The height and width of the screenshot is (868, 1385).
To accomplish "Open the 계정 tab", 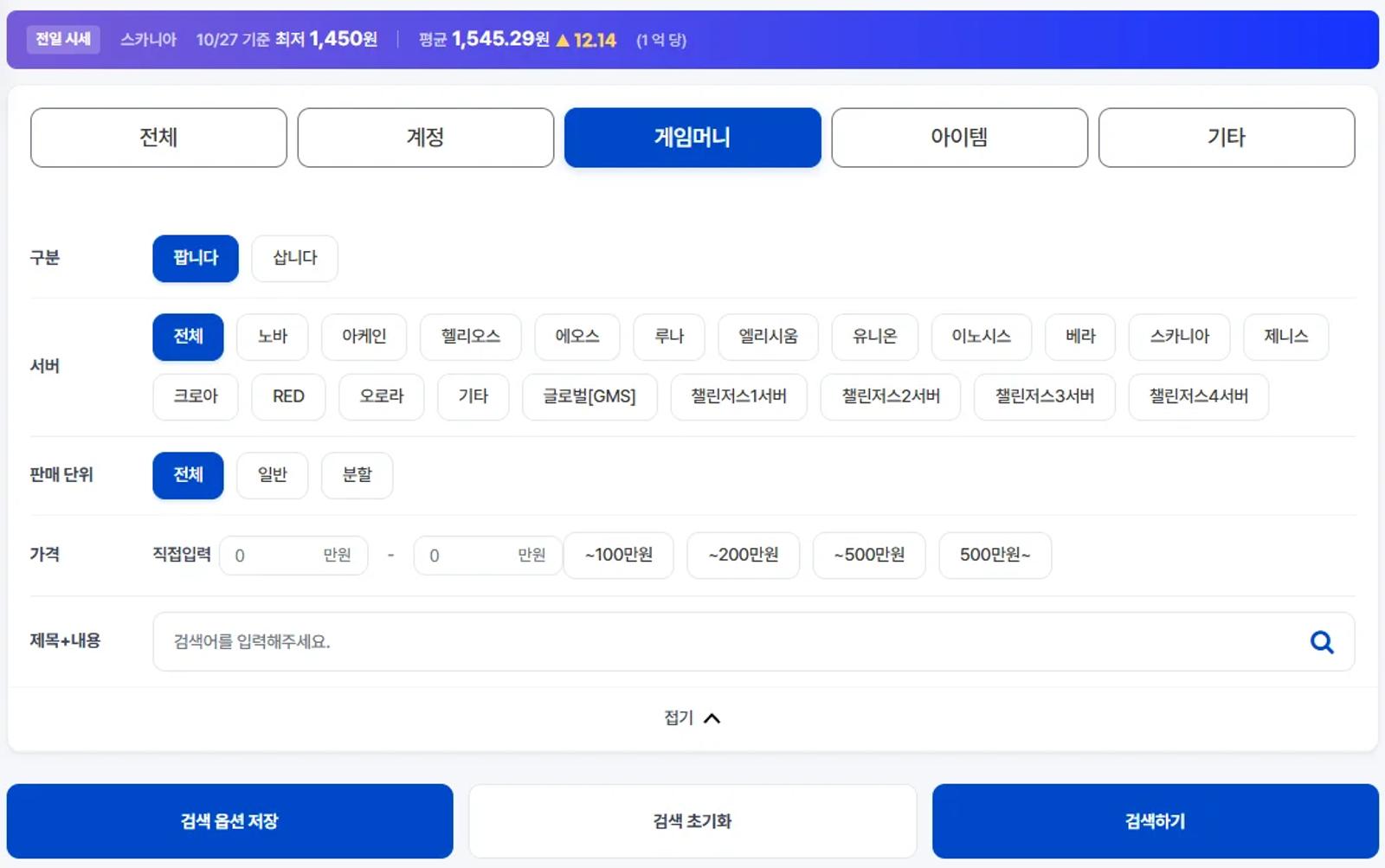I will [426, 138].
